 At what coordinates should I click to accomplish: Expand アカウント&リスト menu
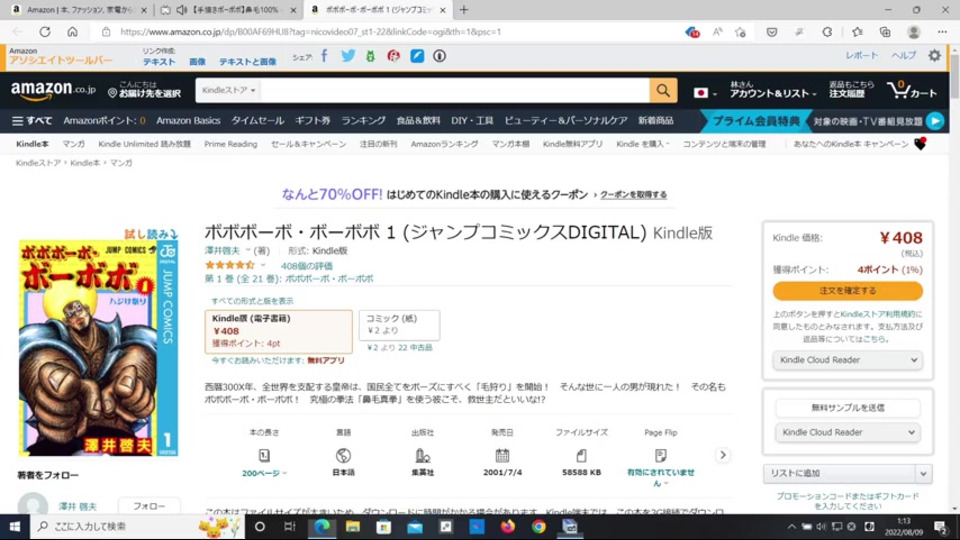coord(773,90)
